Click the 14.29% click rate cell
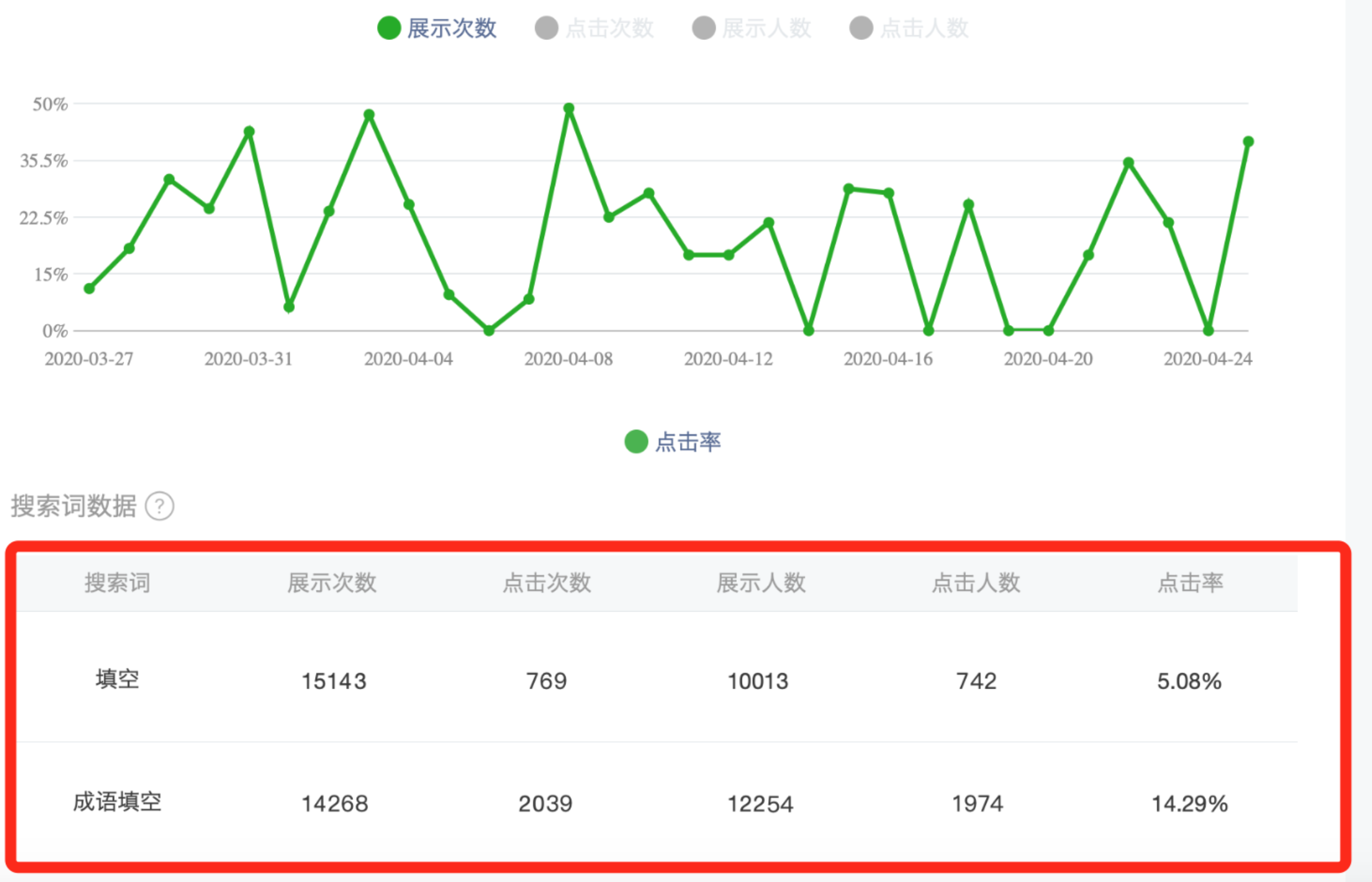The height and width of the screenshot is (882, 1372). (1189, 804)
